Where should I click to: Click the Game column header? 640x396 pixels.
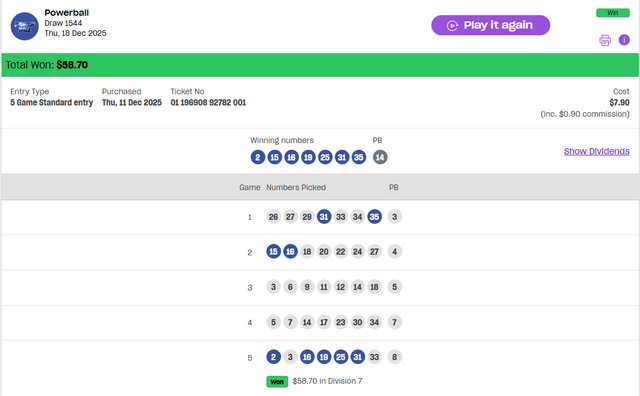(250, 187)
